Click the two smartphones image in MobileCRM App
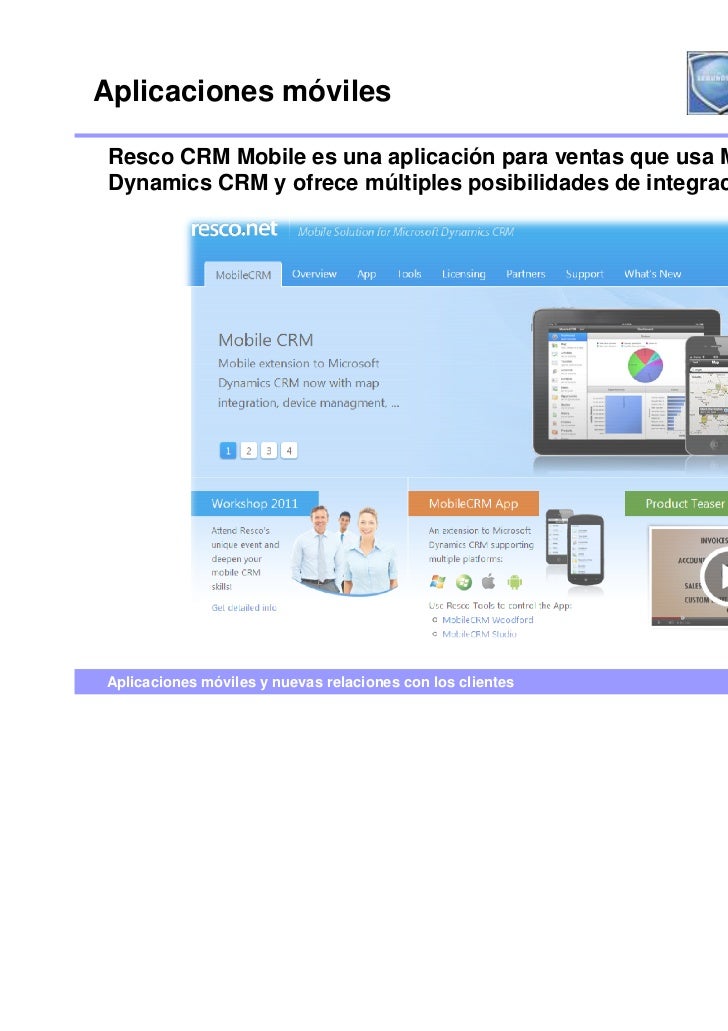This screenshot has height=1031, width=728. (x=575, y=546)
